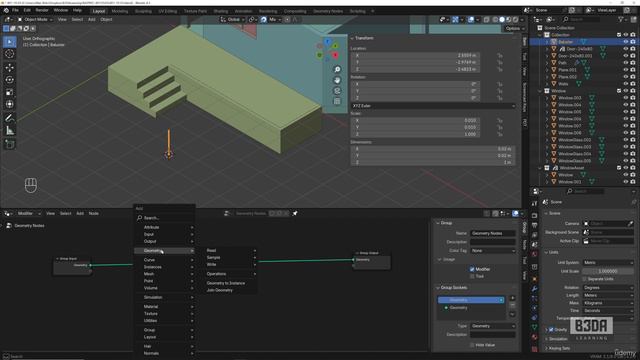This screenshot has width=640, height=360.
Task: Select the Select Box tool
Action: [x=10, y=42]
